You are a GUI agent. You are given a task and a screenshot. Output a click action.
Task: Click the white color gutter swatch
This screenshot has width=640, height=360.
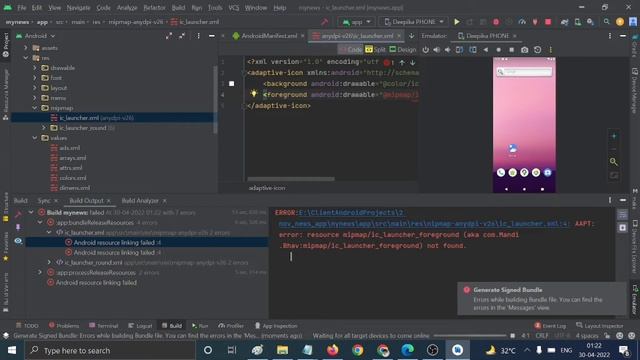tap(231, 84)
